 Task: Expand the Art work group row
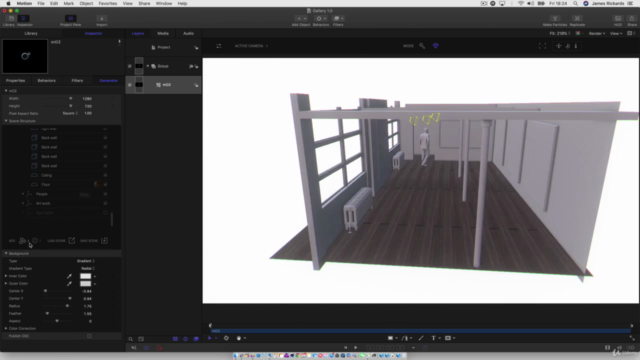point(23,203)
